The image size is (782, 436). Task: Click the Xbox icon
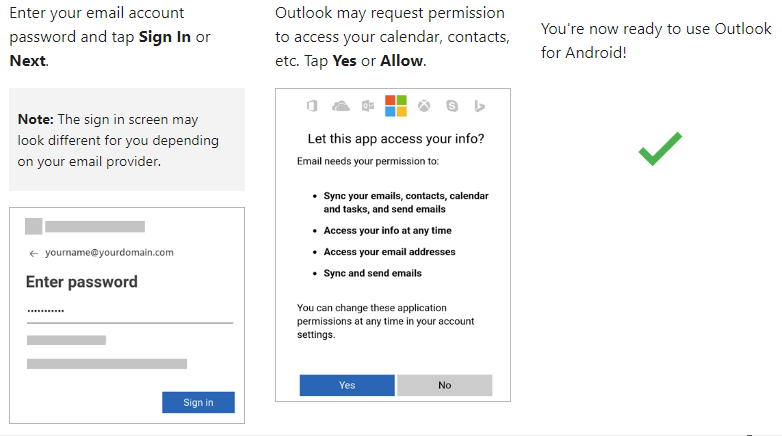coord(424,106)
